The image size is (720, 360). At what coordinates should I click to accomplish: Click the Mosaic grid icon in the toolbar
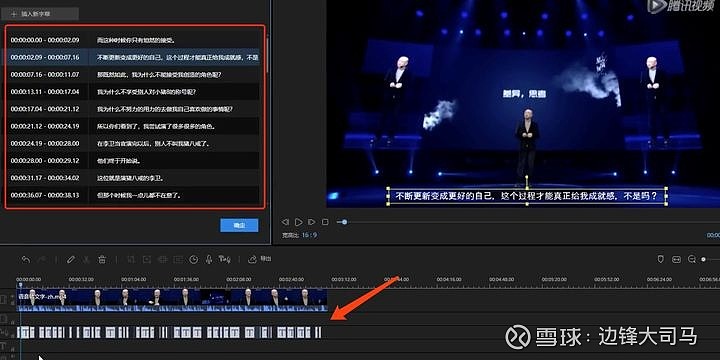(x=162, y=259)
